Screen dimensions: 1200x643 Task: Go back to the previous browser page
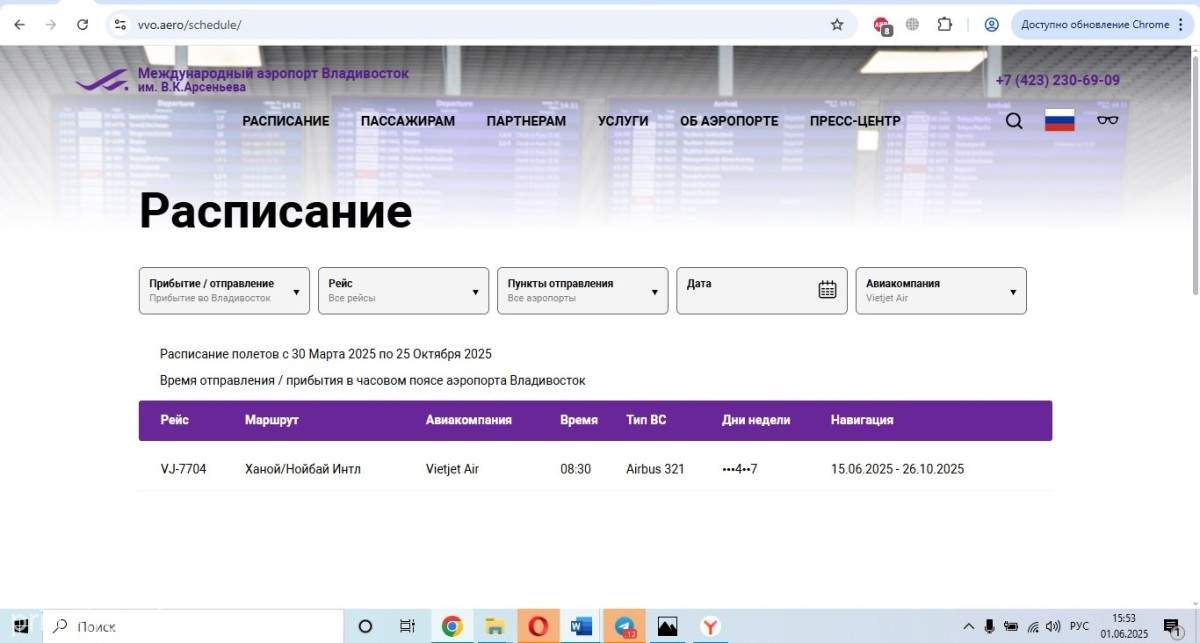tap(20, 25)
